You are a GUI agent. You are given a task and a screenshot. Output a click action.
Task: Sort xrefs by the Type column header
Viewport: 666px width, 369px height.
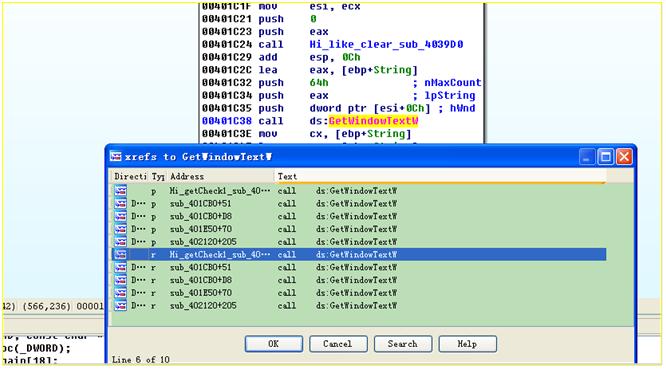(158, 176)
